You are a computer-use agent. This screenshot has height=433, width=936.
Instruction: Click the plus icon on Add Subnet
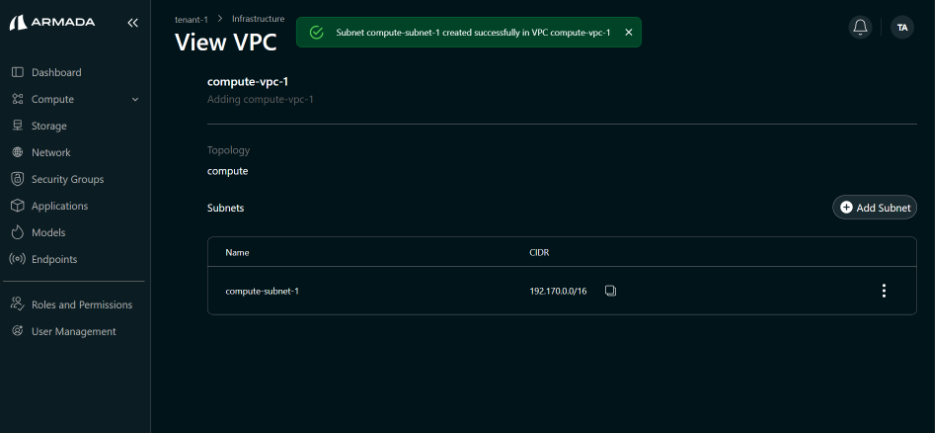846,207
